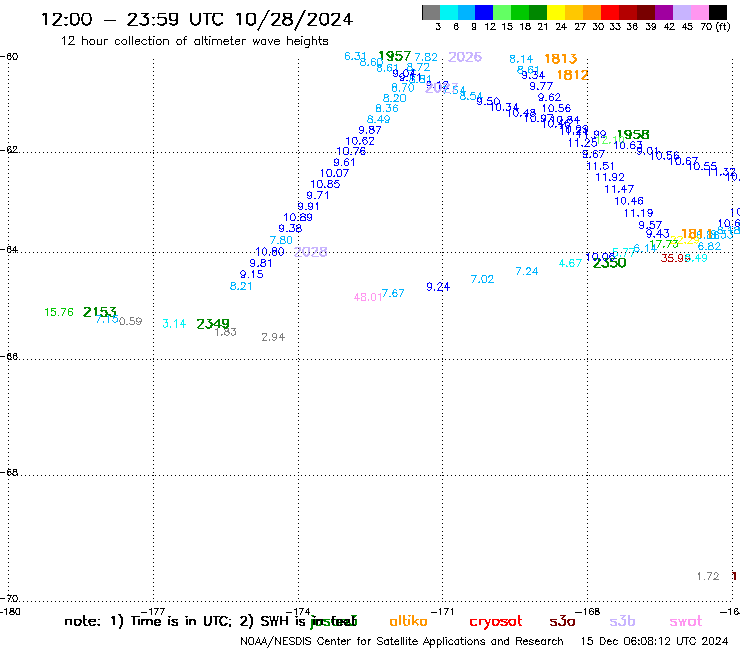The height and width of the screenshot is (650, 740).
Task: Click the blue wave height value 9.77
Action: pyautogui.click(x=541, y=86)
